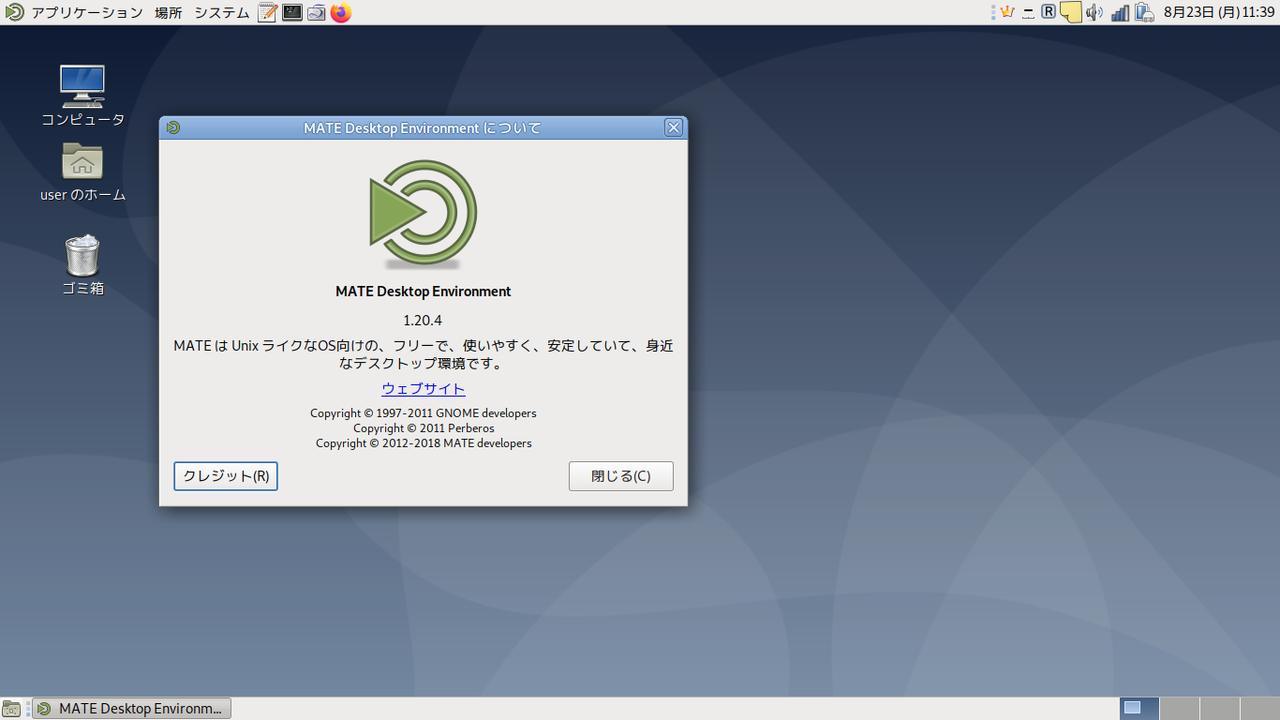Open the volume speaker applet

pos(1095,13)
